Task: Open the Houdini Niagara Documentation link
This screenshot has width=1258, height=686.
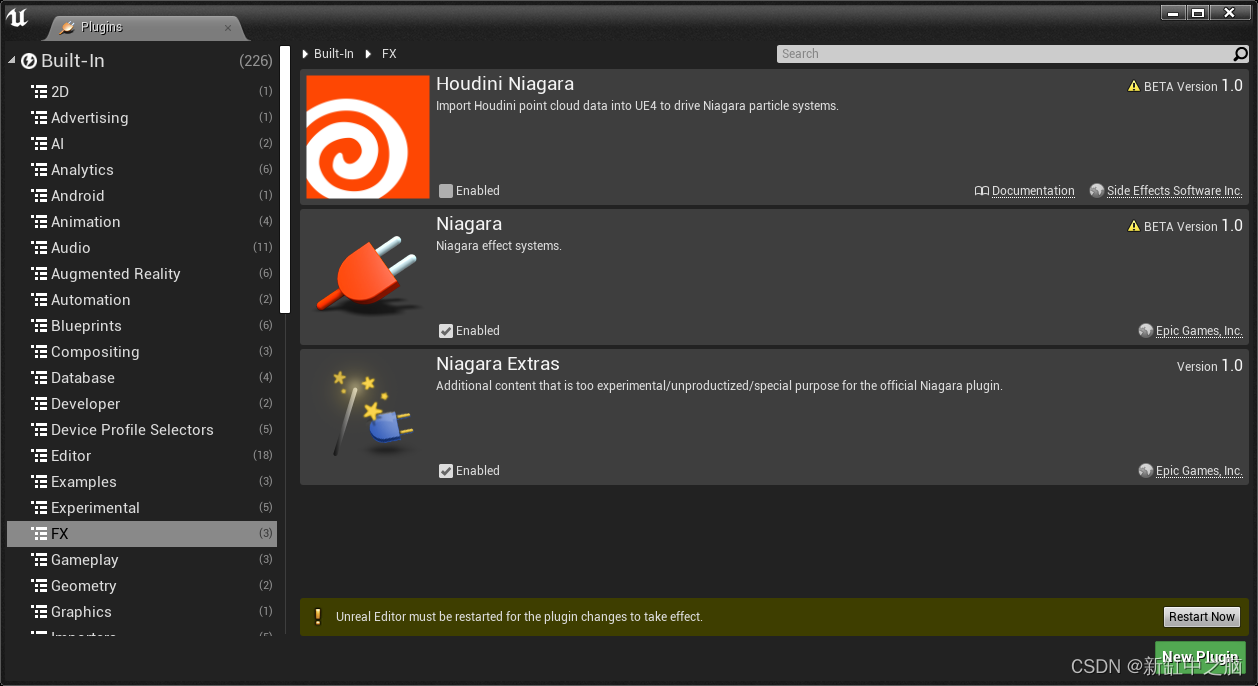Action: pyautogui.click(x=1033, y=191)
